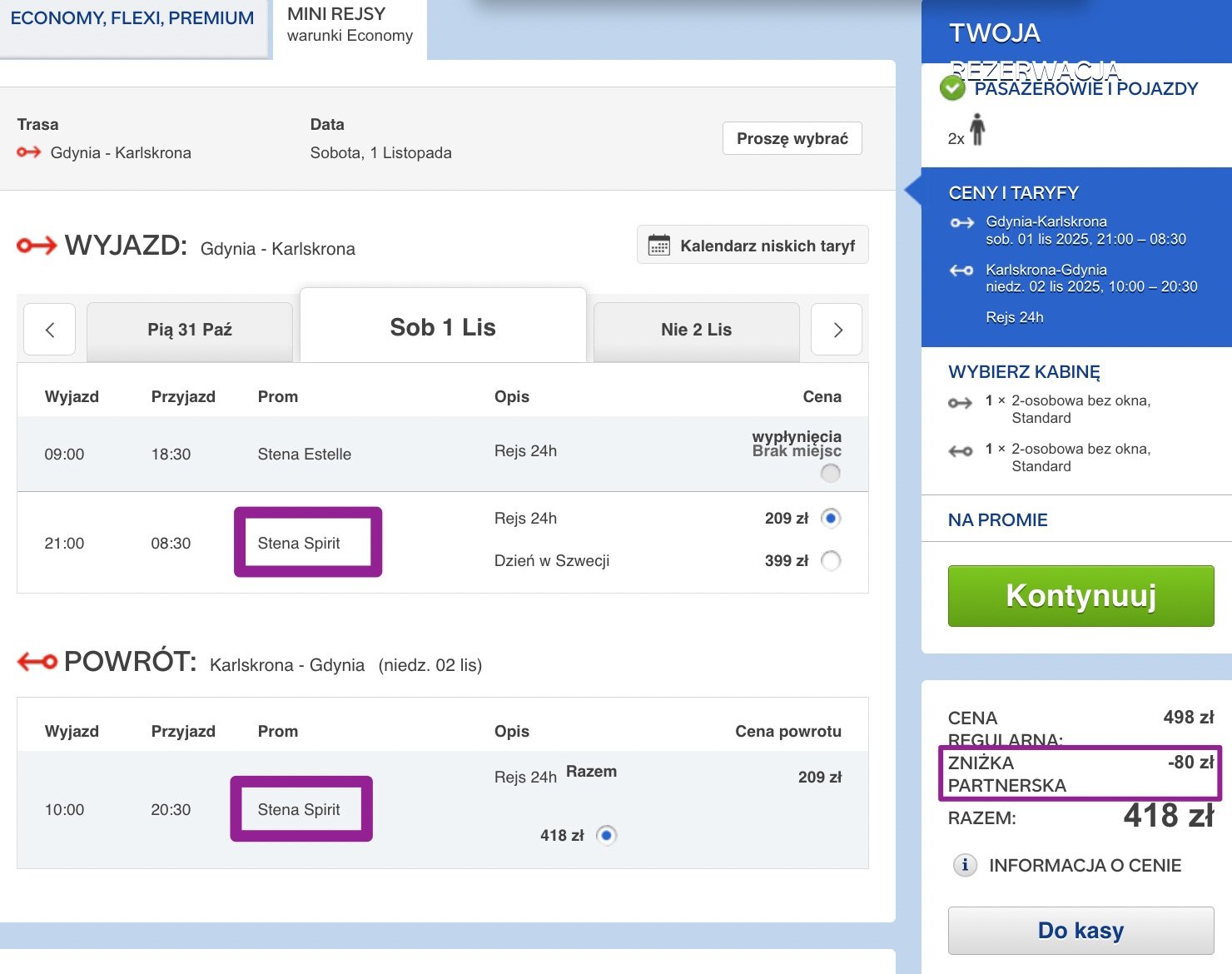
Task: Open Kalendarz niskich taryf
Action: tap(753, 246)
